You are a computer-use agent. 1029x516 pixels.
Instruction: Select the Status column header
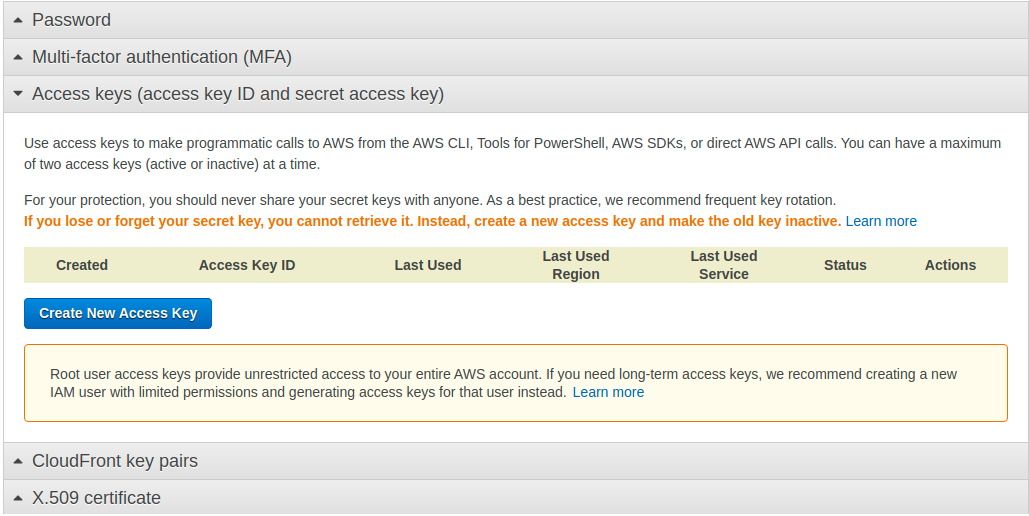(x=845, y=265)
